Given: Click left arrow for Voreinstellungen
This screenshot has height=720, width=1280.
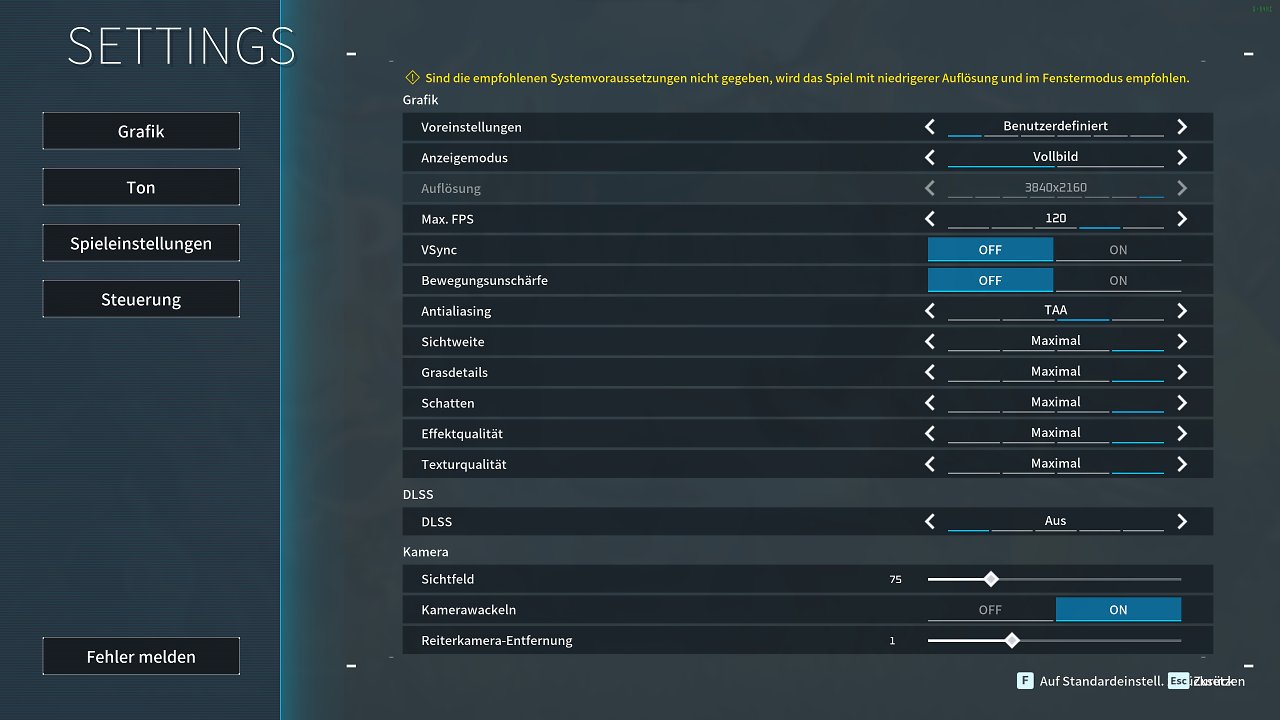Looking at the screenshot, I should [x=930, y=127].
